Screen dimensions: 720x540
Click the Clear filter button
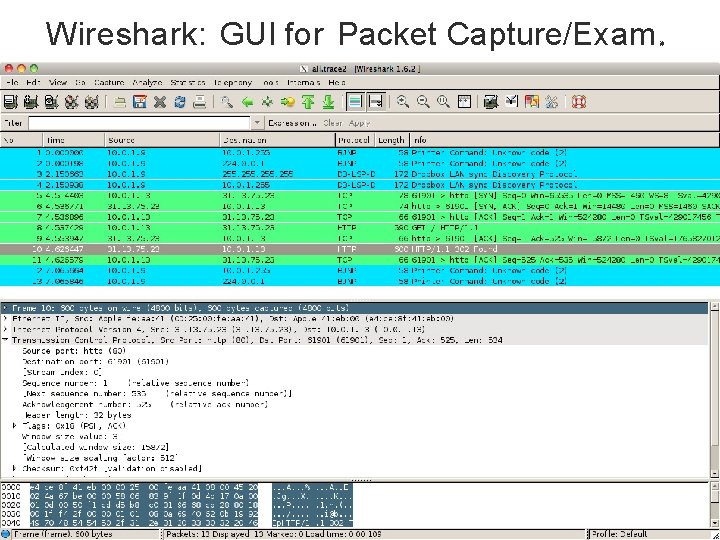click(x=332, y=123)
